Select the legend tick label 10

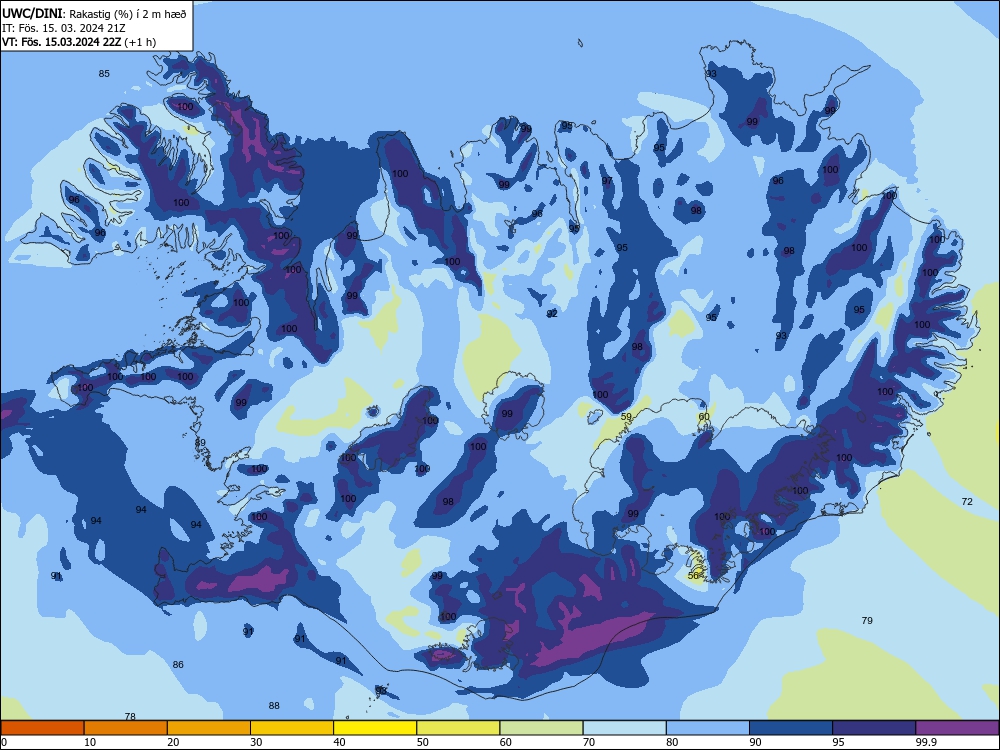pyautogui.click(x=90, y=742)
